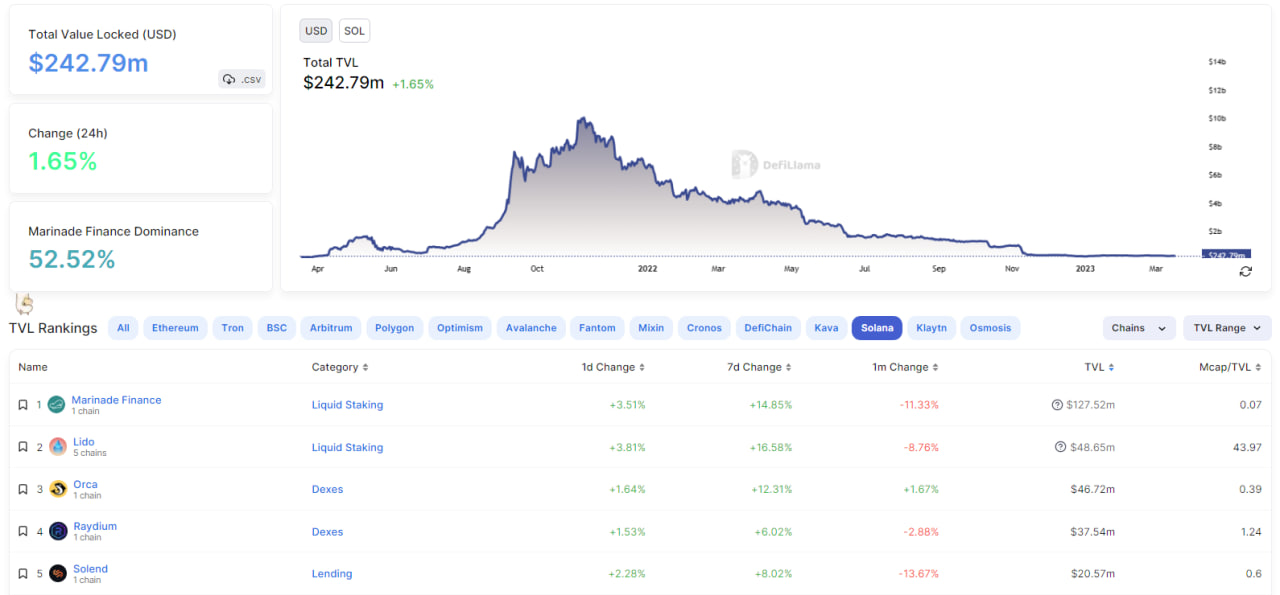Open Dexes category in Raydium row
1280x595 pixels.
pyautogui.click(x=327, y=532)
